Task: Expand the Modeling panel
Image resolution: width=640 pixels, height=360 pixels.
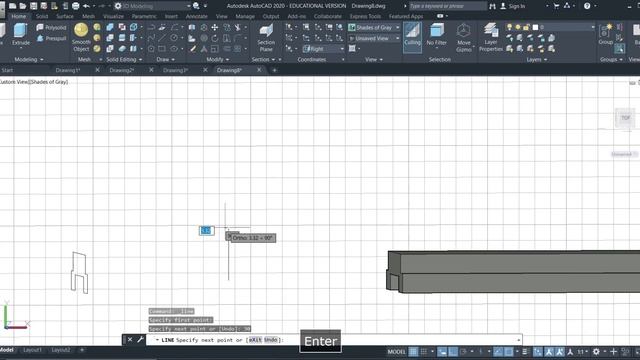Action: (29, 60)
